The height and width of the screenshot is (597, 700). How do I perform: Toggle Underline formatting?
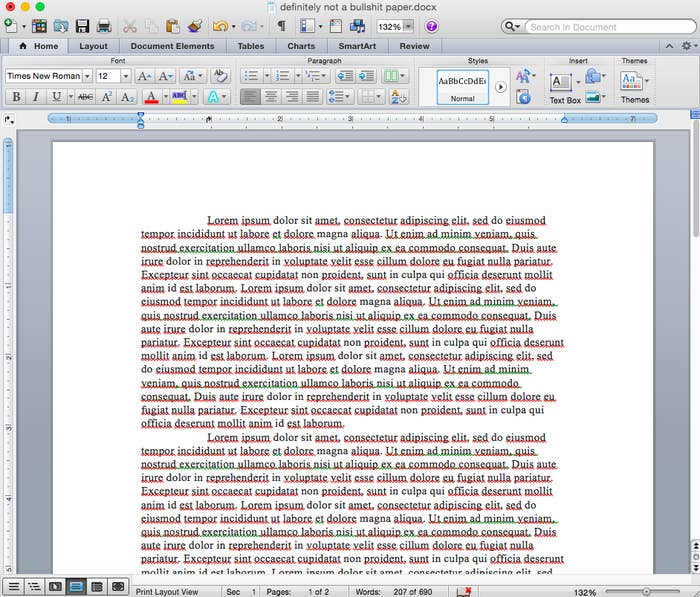point(56,96)
